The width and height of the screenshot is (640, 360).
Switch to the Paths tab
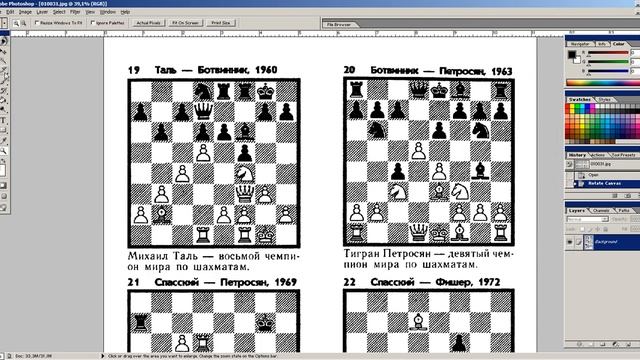(624, 211)
